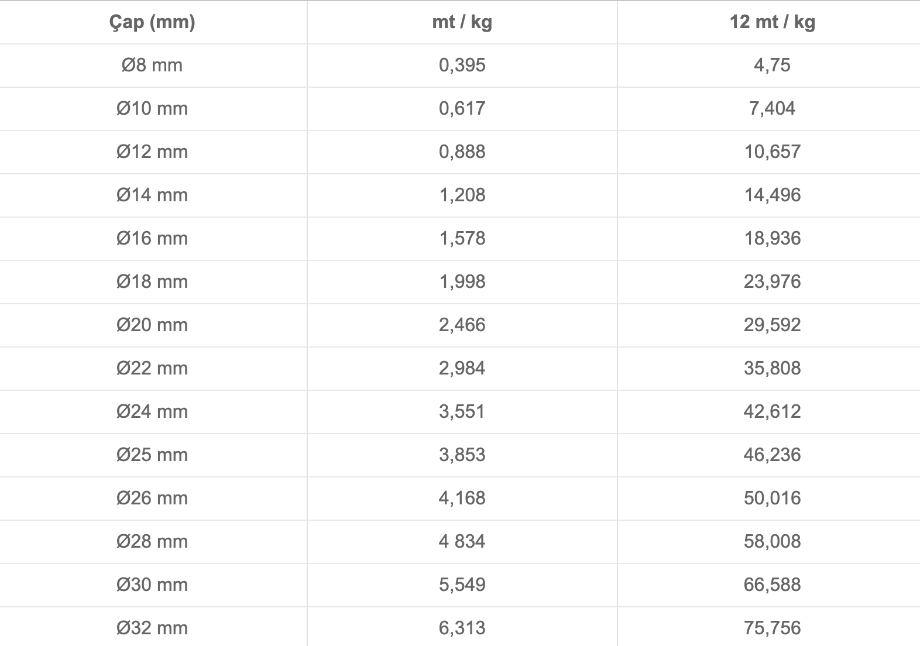Click the 46,236 value for Ø25
Viewport: 920px width, 646px height.
click(x=772, y=455)
